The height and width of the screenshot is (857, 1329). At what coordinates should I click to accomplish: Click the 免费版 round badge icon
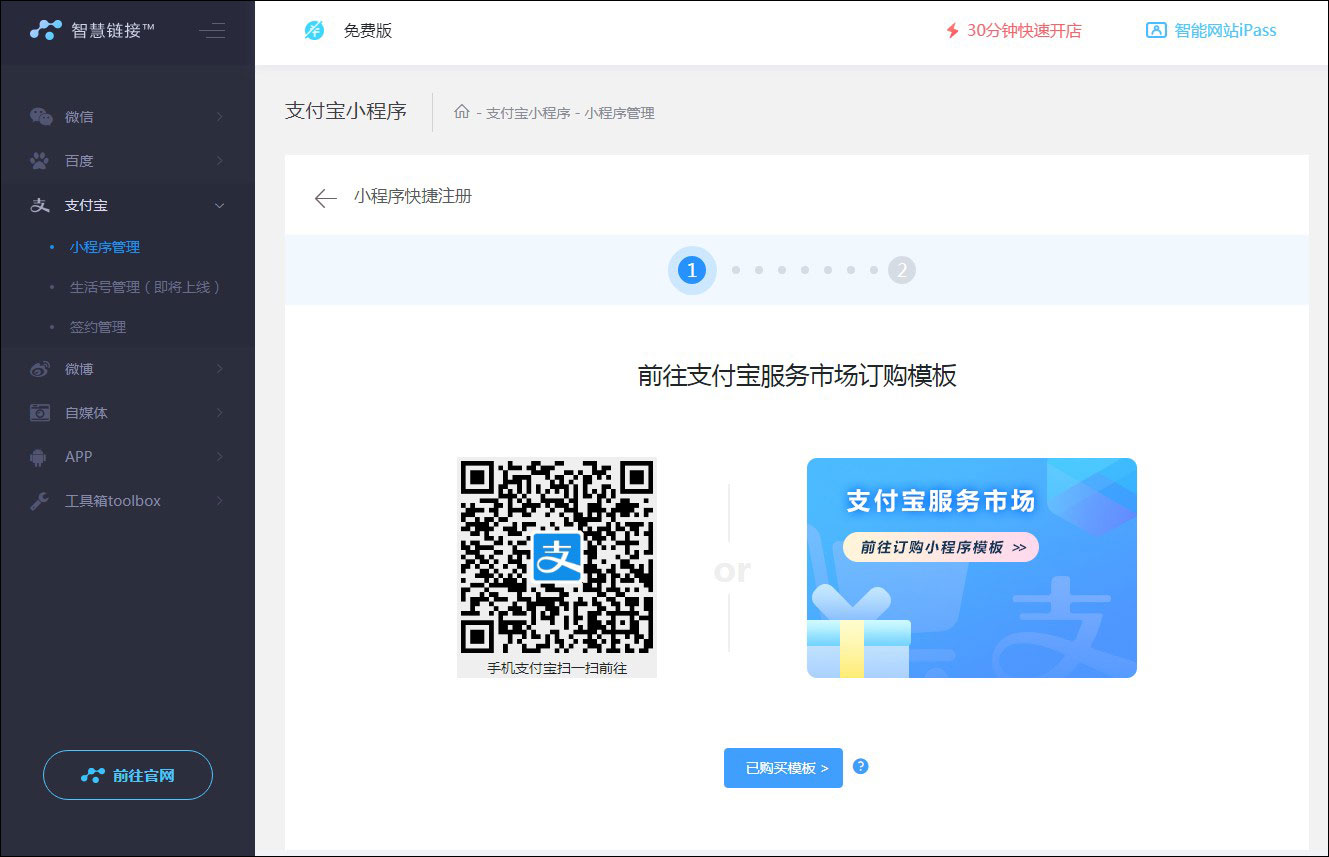(314, 31)
